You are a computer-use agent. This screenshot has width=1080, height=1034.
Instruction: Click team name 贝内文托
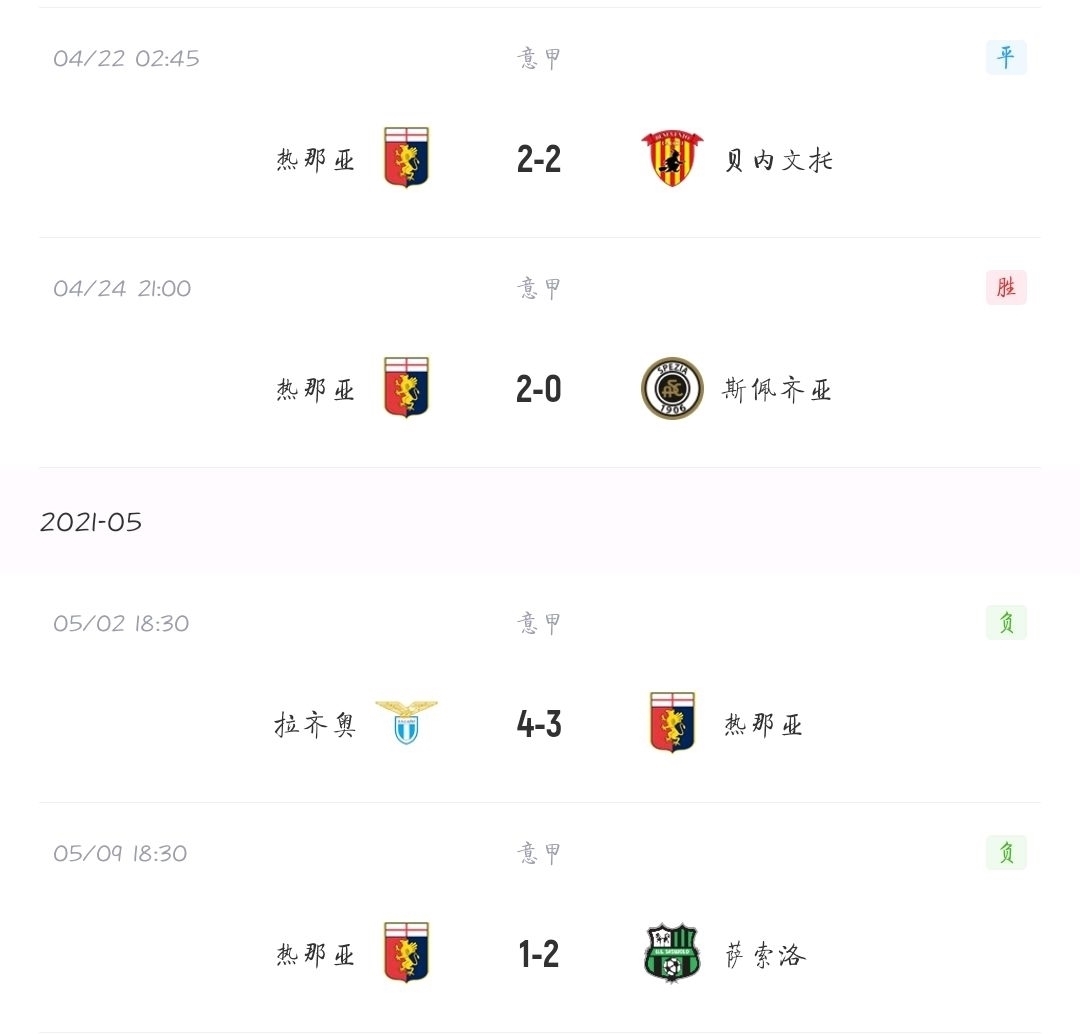[x=779, y=160]
